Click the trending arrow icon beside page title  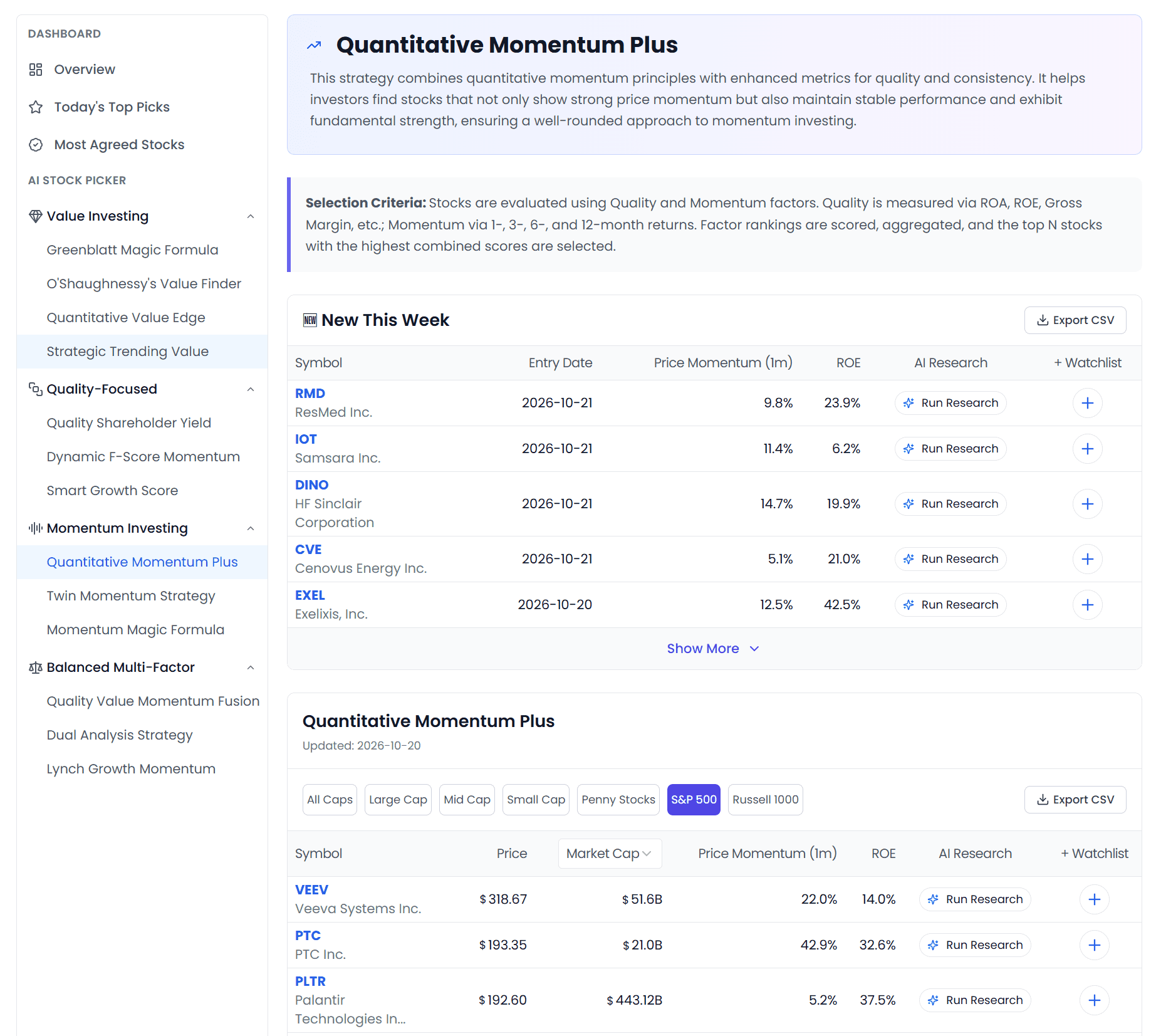pyautogui.click(x=314, y=45)
